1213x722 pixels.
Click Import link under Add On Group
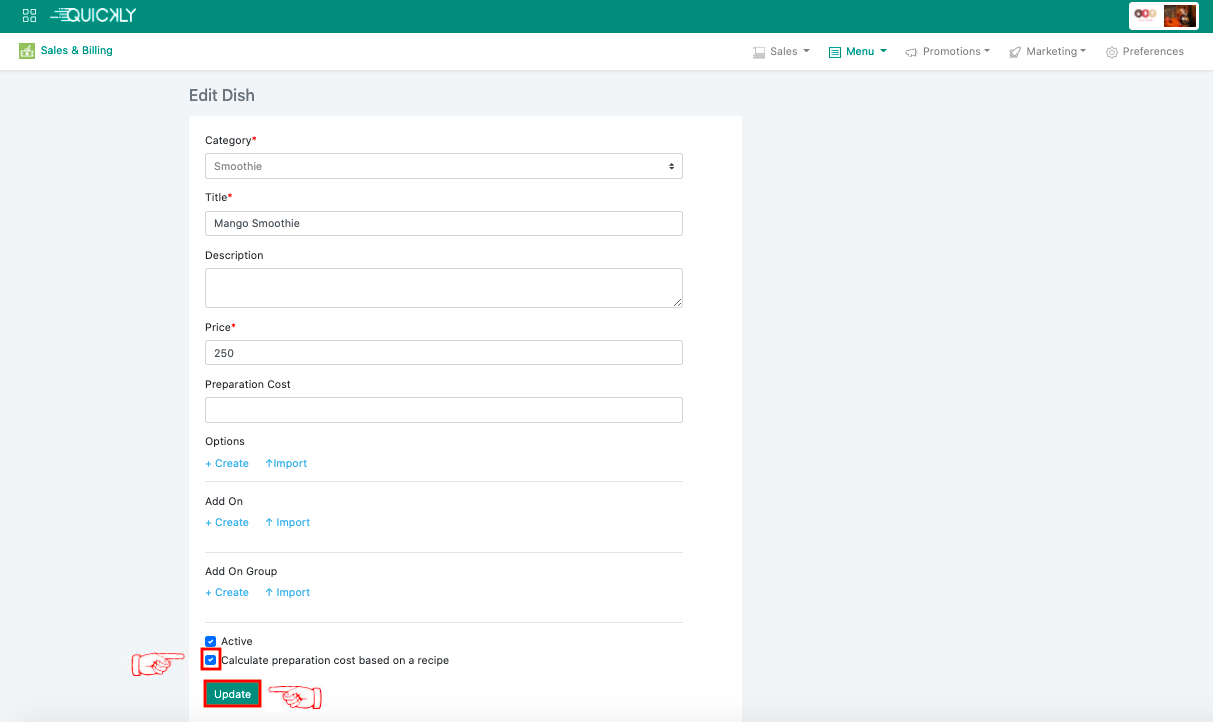click(288, 592)
